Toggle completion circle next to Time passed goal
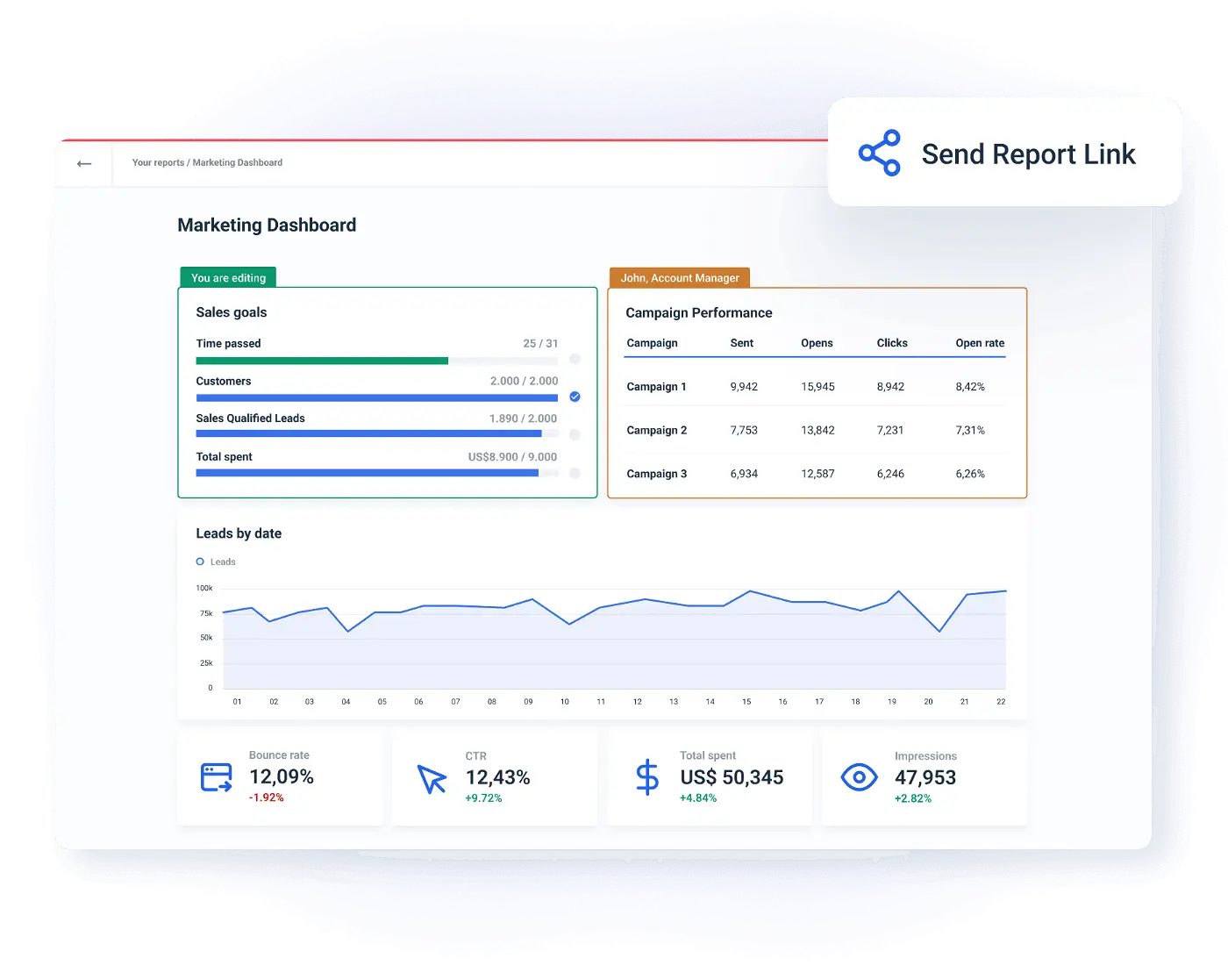 click(x=575, y=359)
